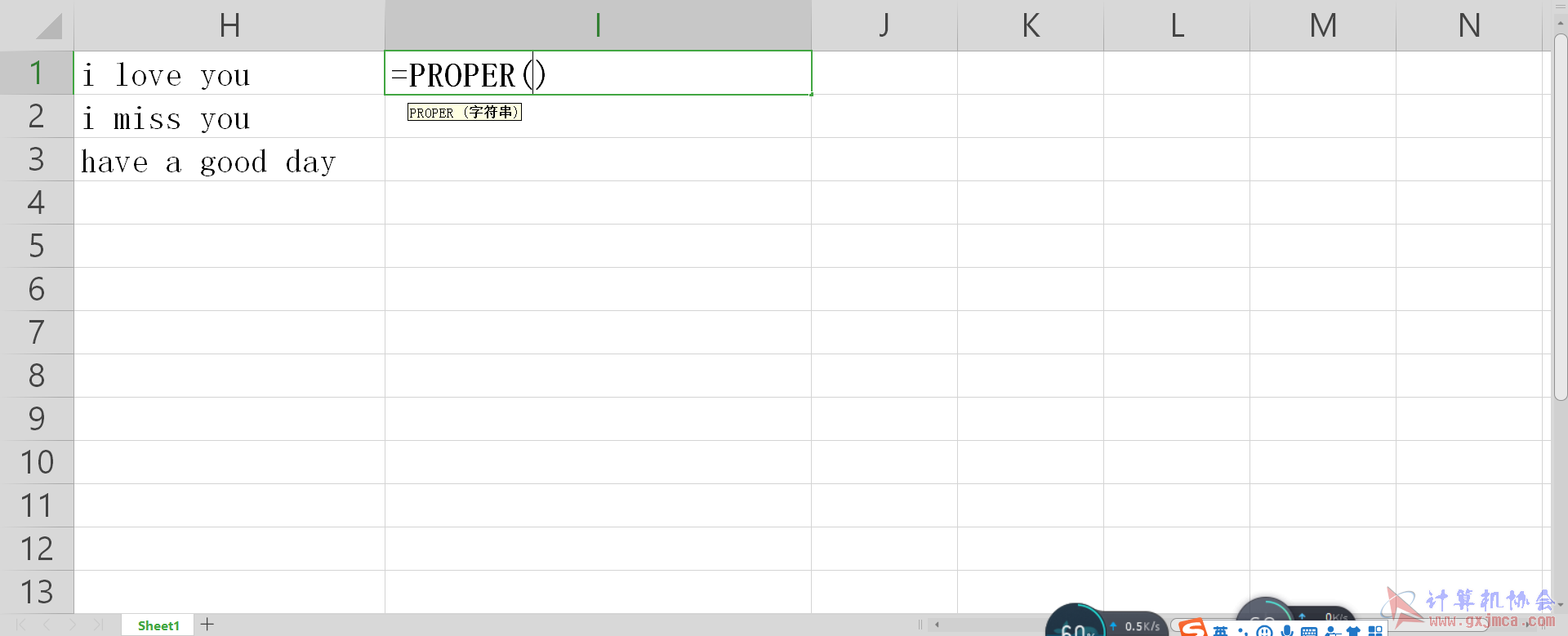Viewport: 1568px width, 636px height.
Task: Click the 60% memory accelerator ball
Action: 1076,620
